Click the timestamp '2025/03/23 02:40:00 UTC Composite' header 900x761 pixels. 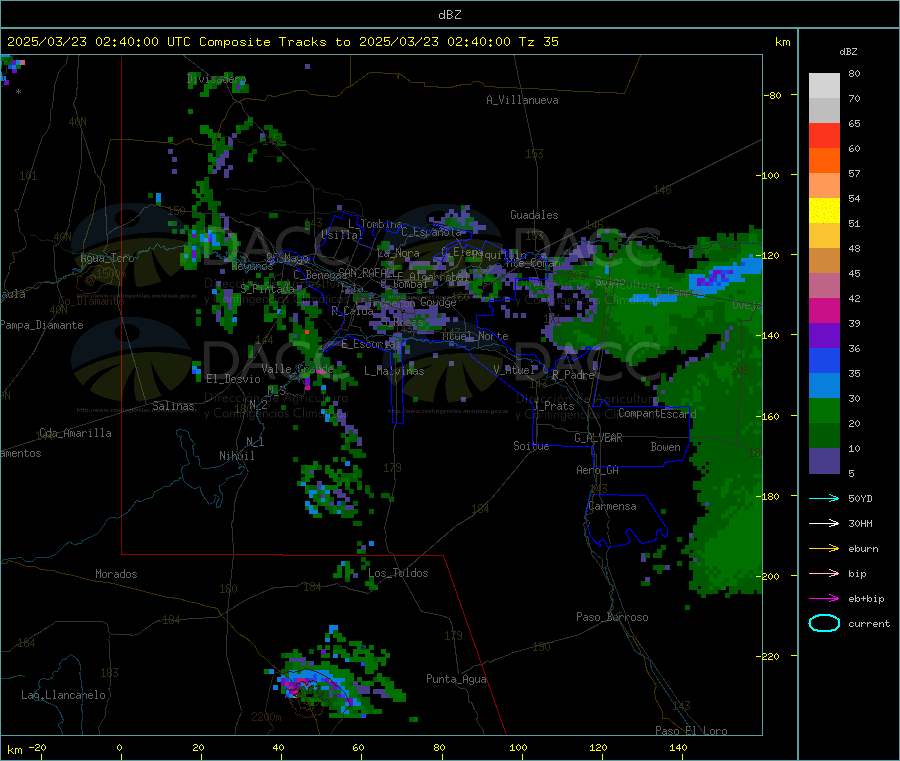click(x=138, y=42)
